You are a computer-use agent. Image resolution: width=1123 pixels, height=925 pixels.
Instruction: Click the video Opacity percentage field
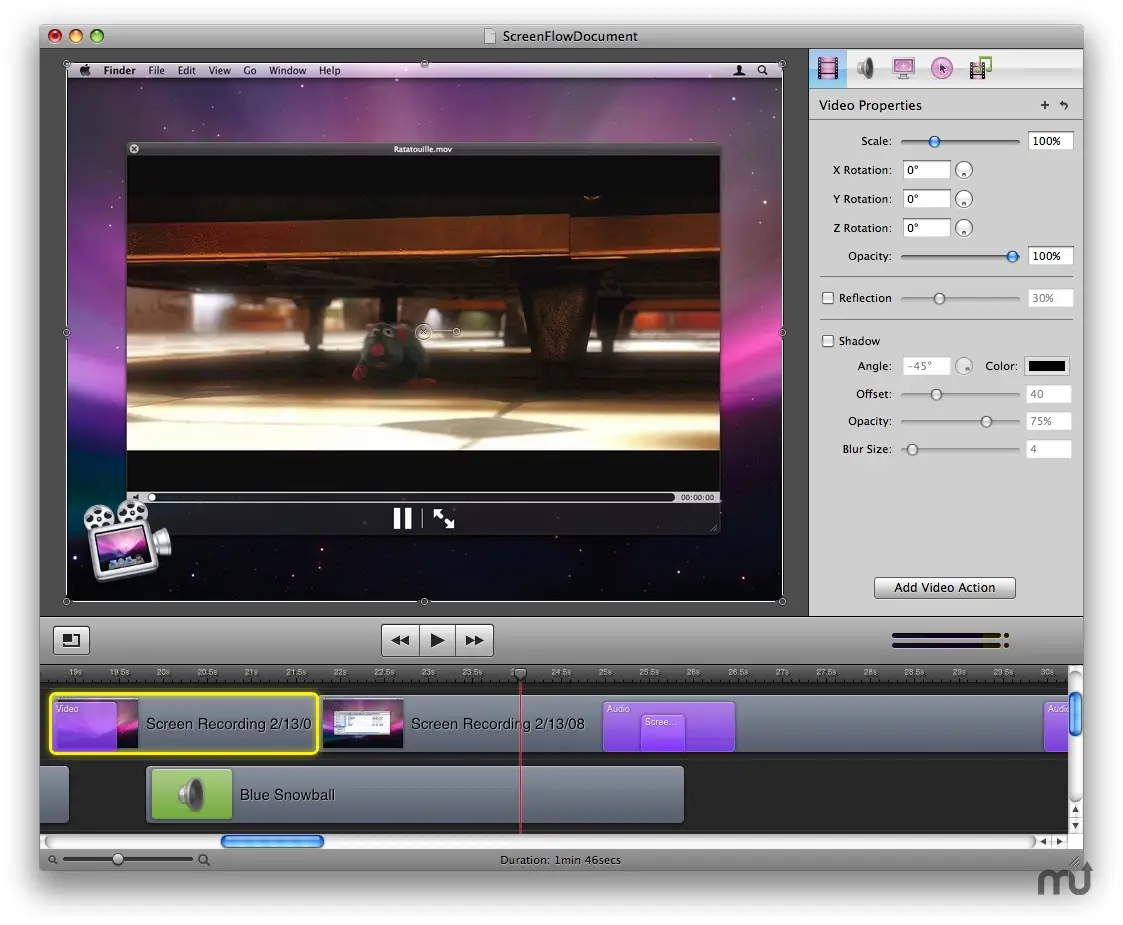coord(1050,256)
